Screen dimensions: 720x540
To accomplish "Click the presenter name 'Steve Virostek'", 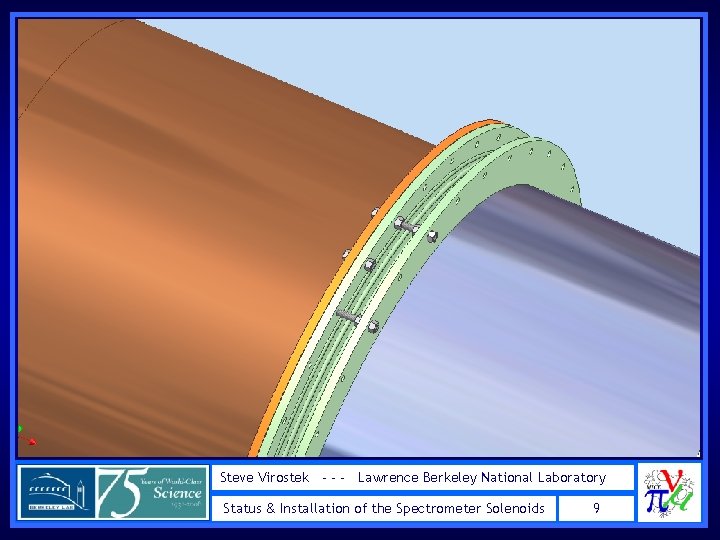I will click(264, 478).
